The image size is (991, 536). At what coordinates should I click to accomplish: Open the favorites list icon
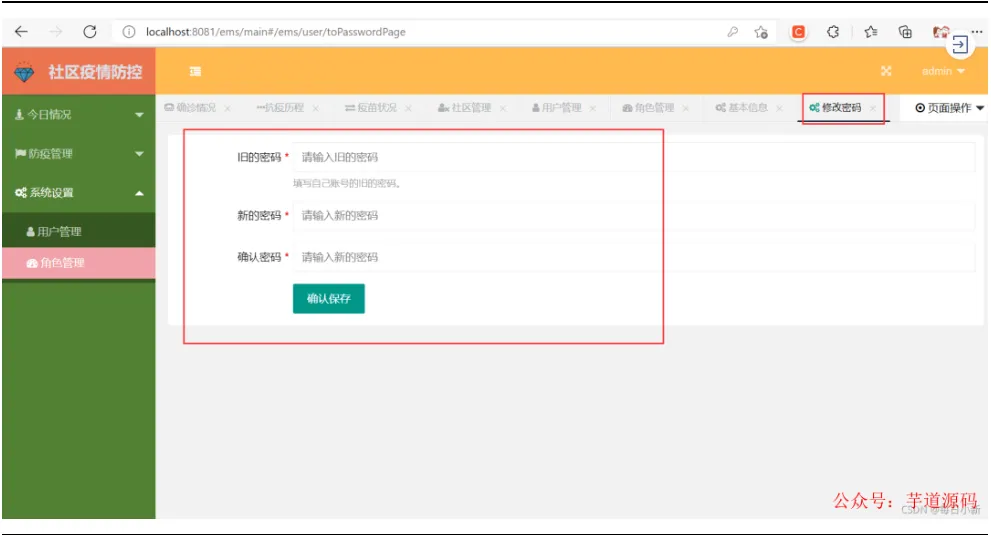[870, 32]
